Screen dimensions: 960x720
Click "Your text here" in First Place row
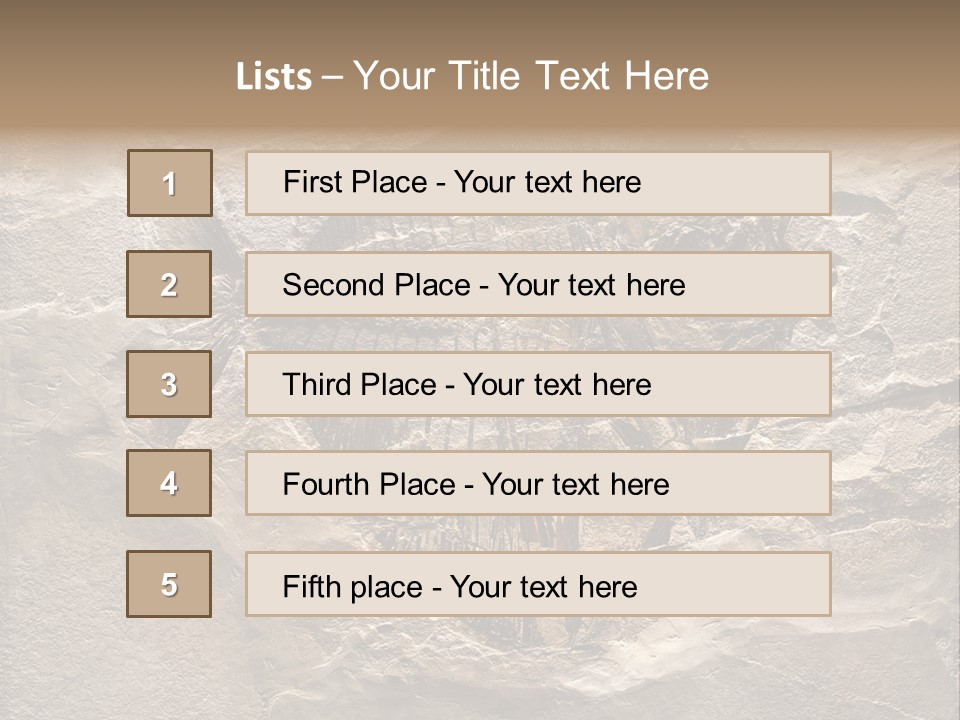(547, 182)
